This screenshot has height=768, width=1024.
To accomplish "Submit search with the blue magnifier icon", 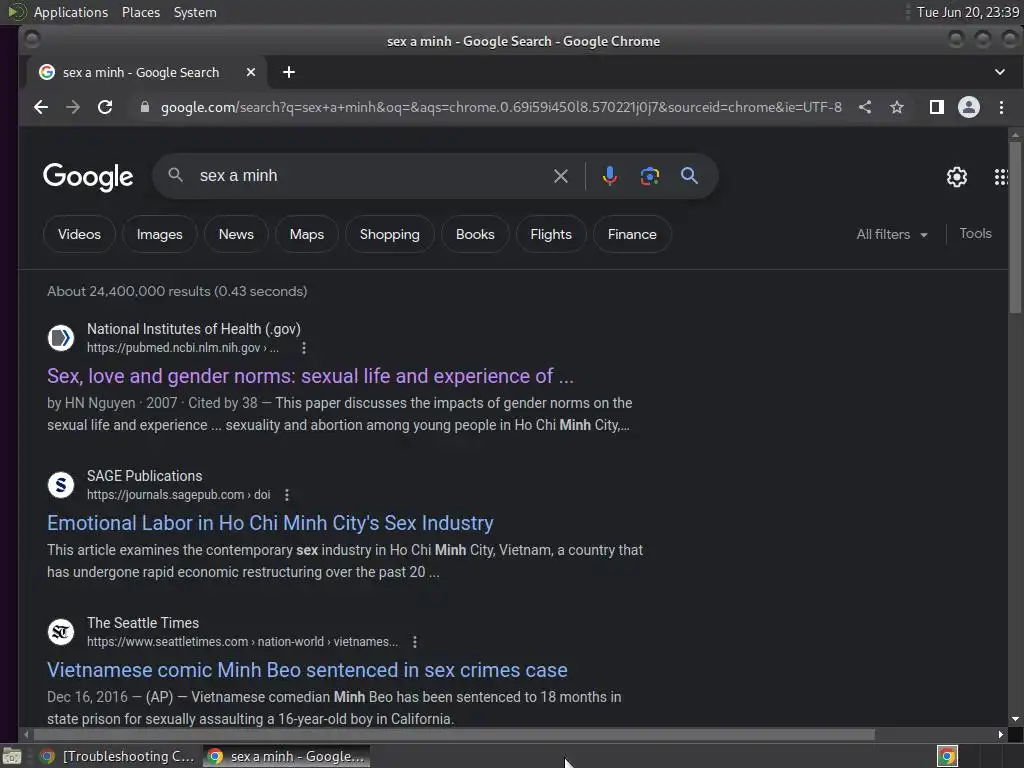I will coord(689,176).
